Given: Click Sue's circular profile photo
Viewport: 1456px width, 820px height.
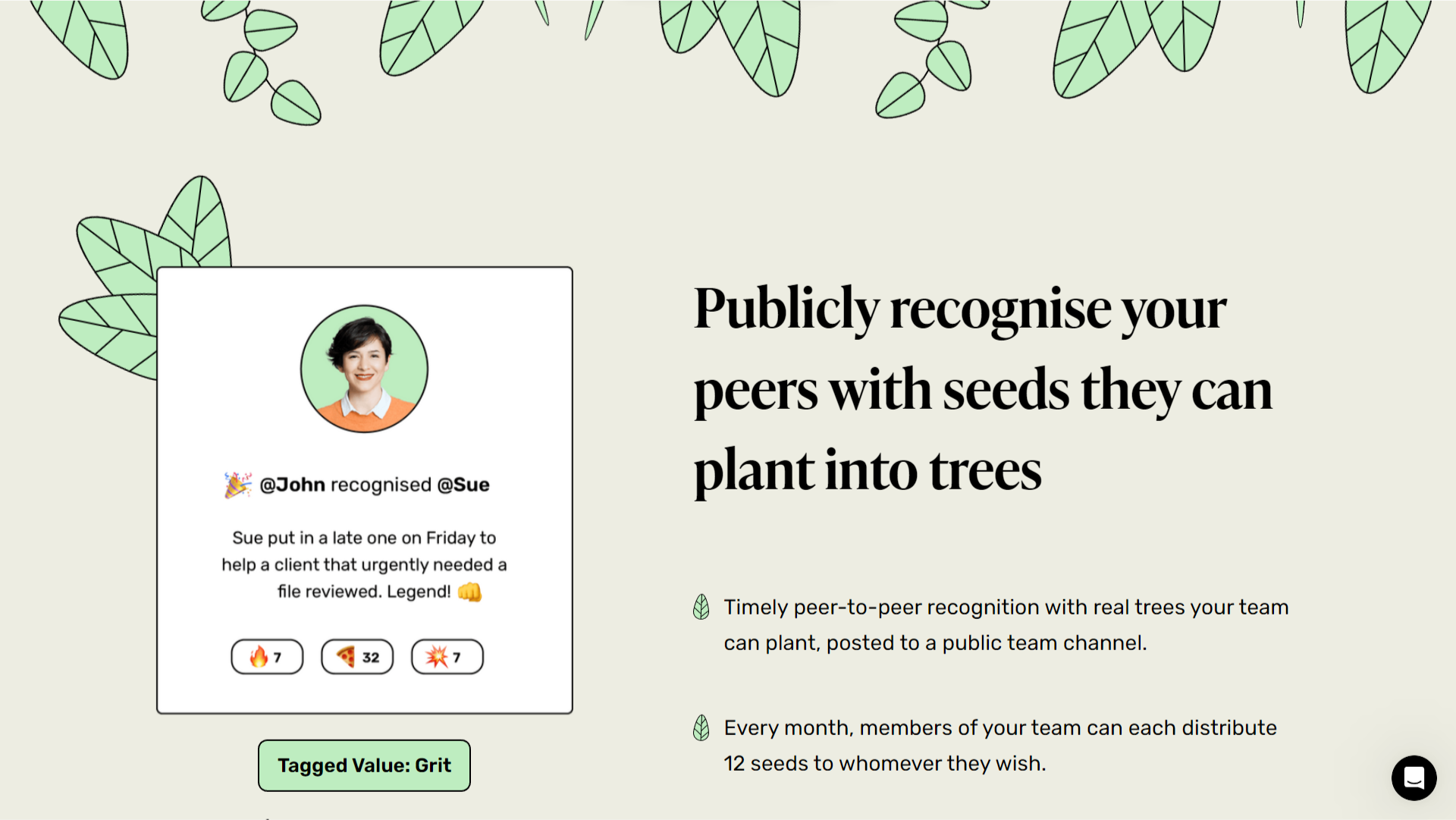Looking at the screenshot, I should pyautogui.click(x=364, y=369).
